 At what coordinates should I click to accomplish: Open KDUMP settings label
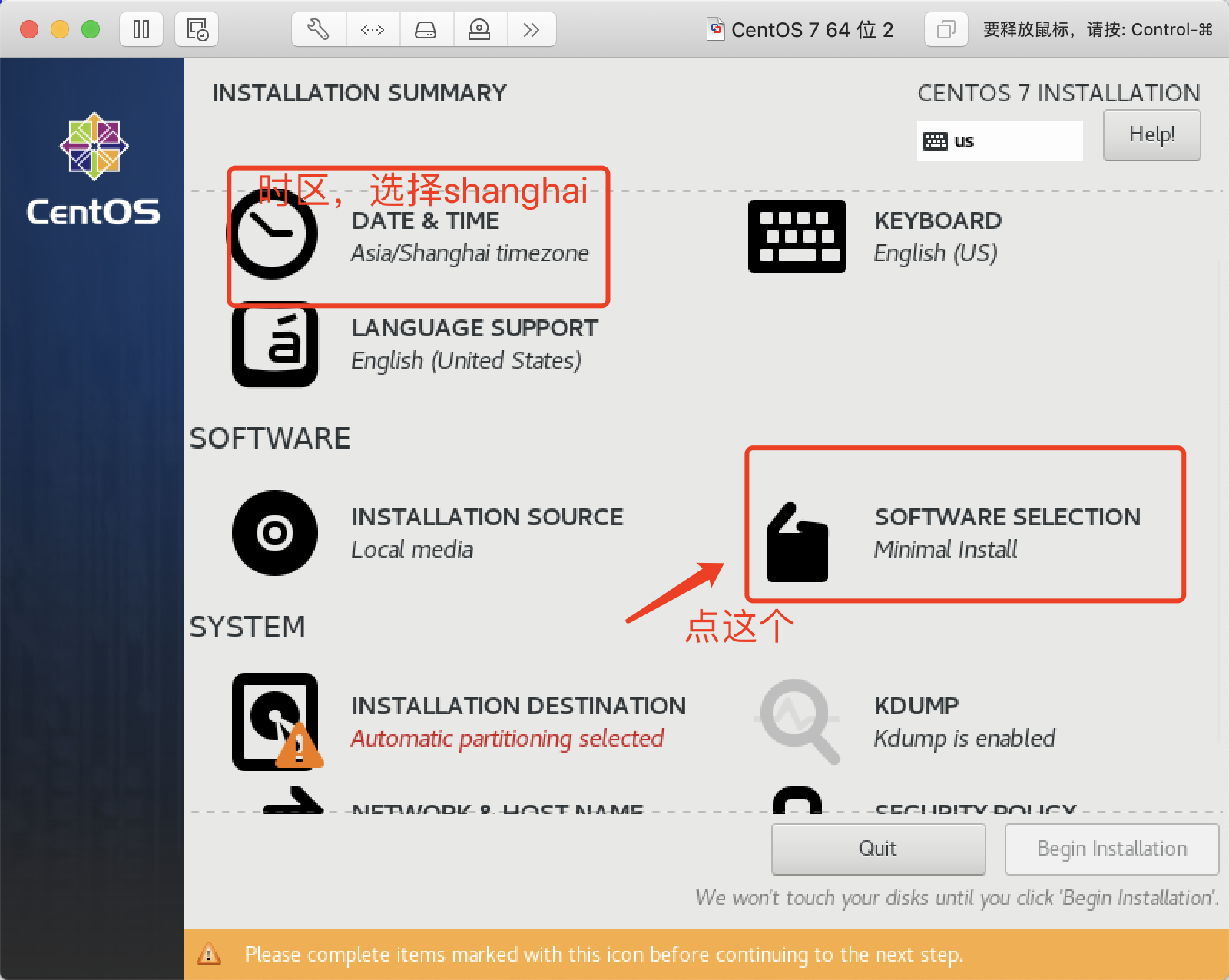click(x=916, y=707)
